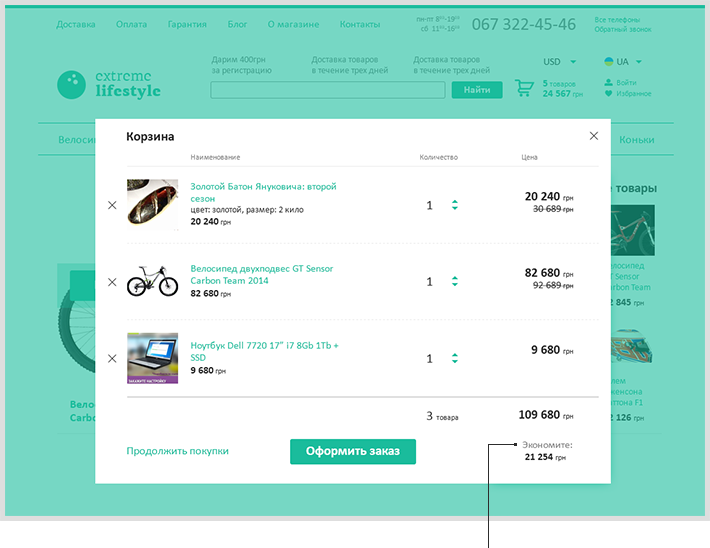
Task: Open the USD currency dropdown
Action: tap(558, 62)
